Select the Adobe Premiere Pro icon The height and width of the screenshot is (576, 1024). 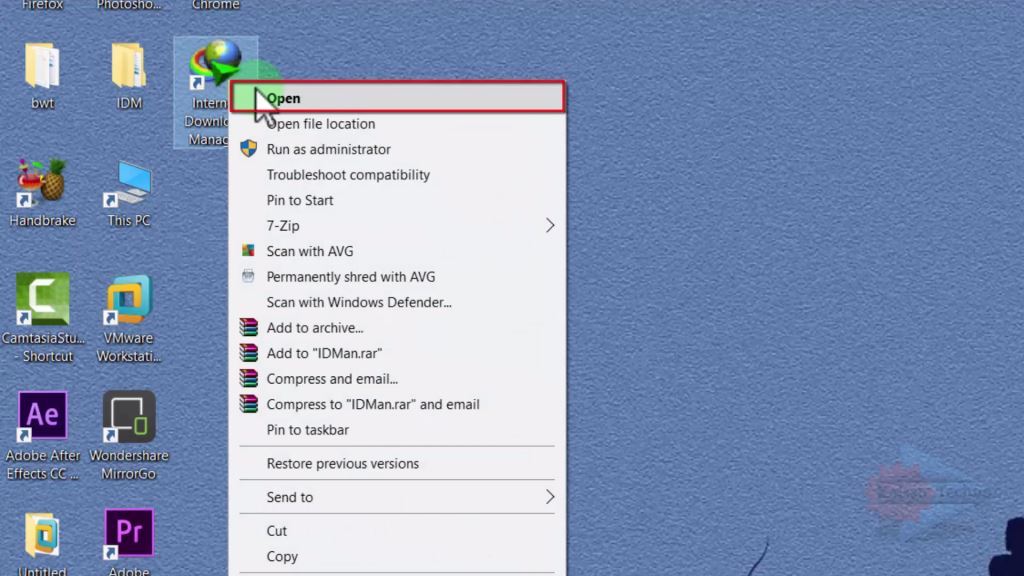129,534
